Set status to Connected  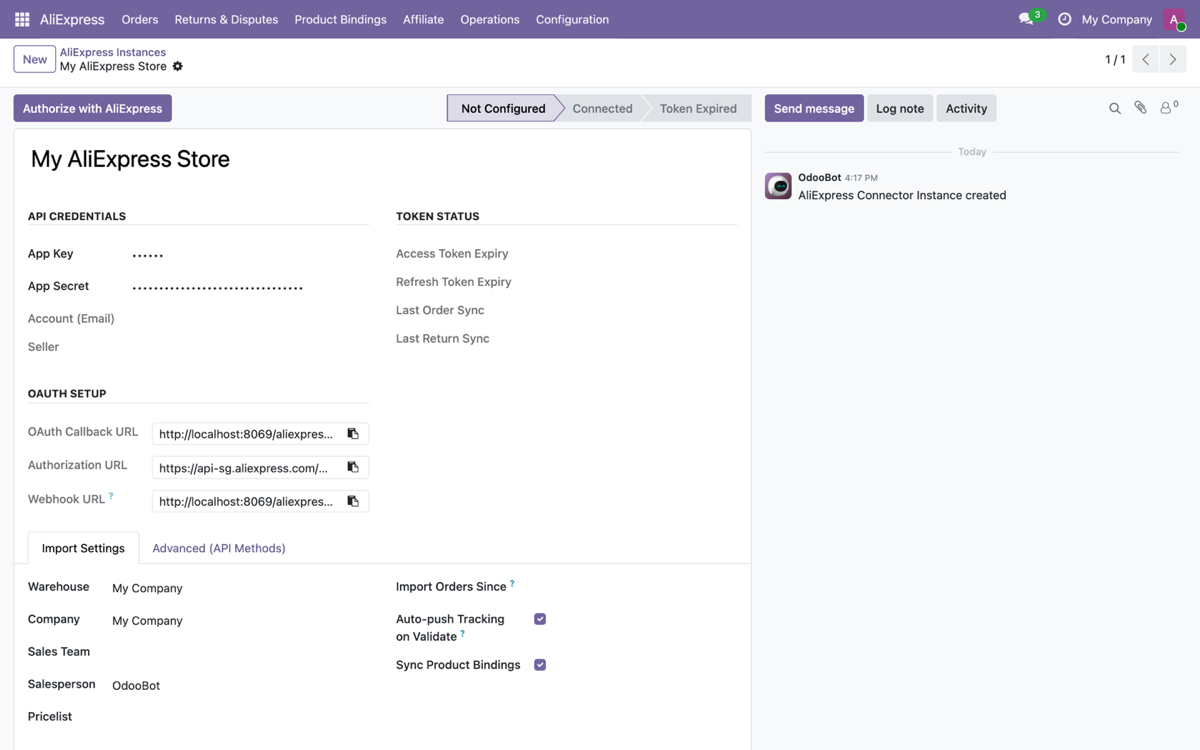pos(602,108)
